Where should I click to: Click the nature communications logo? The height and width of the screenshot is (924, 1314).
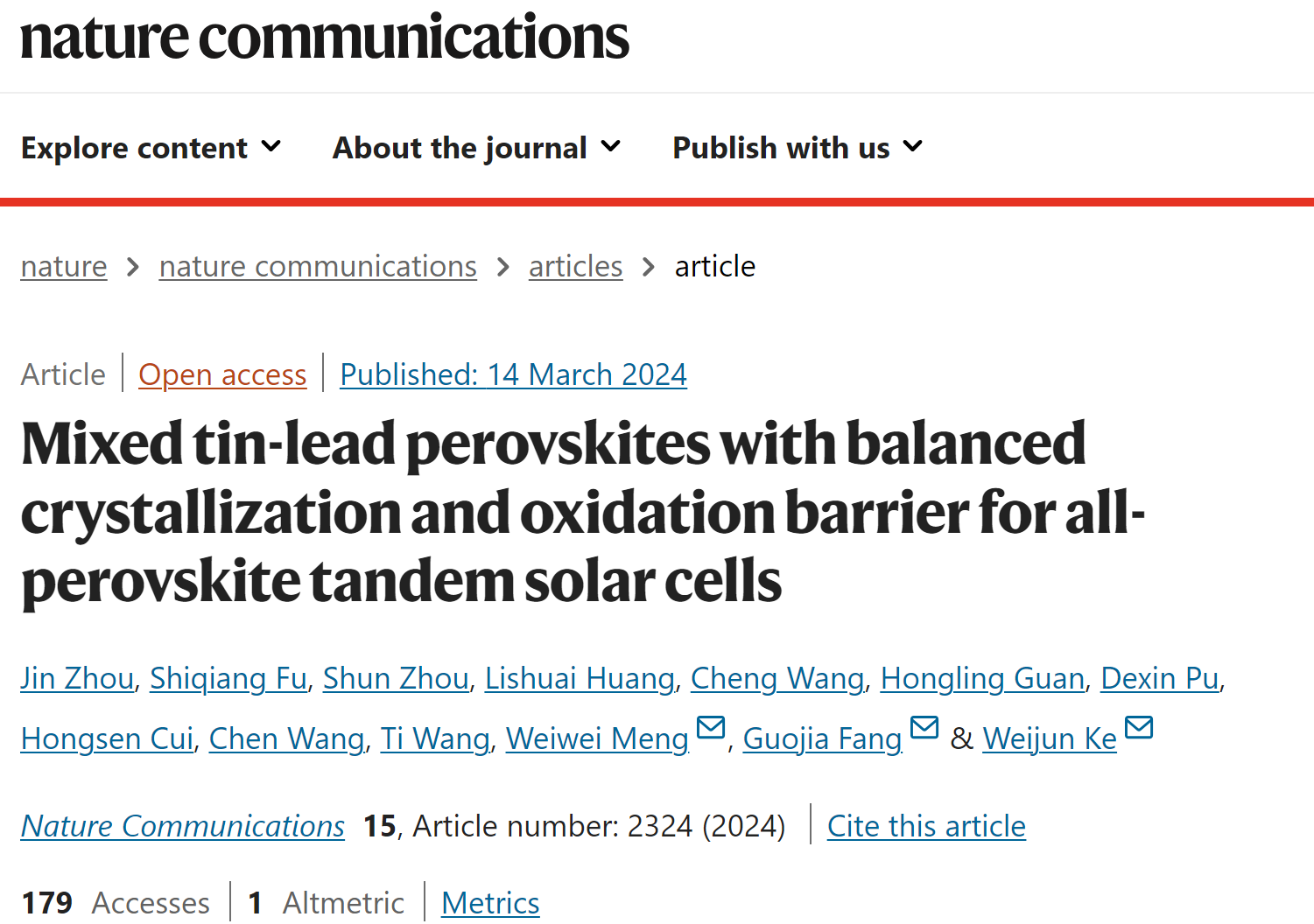pyautogui.click(x=325, y=38)
